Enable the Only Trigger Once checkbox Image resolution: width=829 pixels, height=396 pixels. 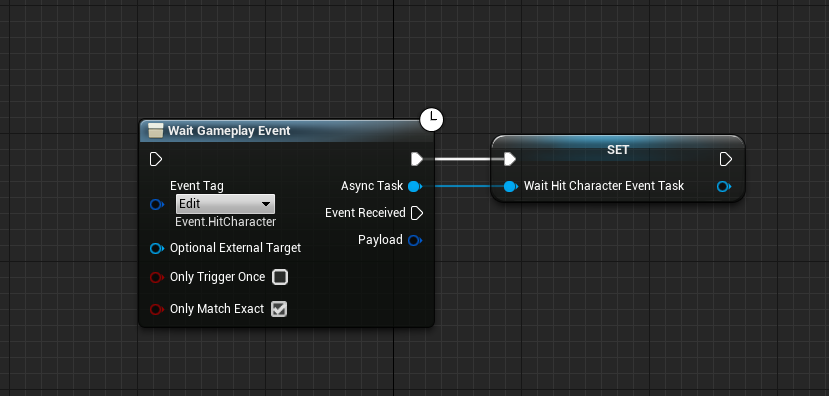point(280,277)
